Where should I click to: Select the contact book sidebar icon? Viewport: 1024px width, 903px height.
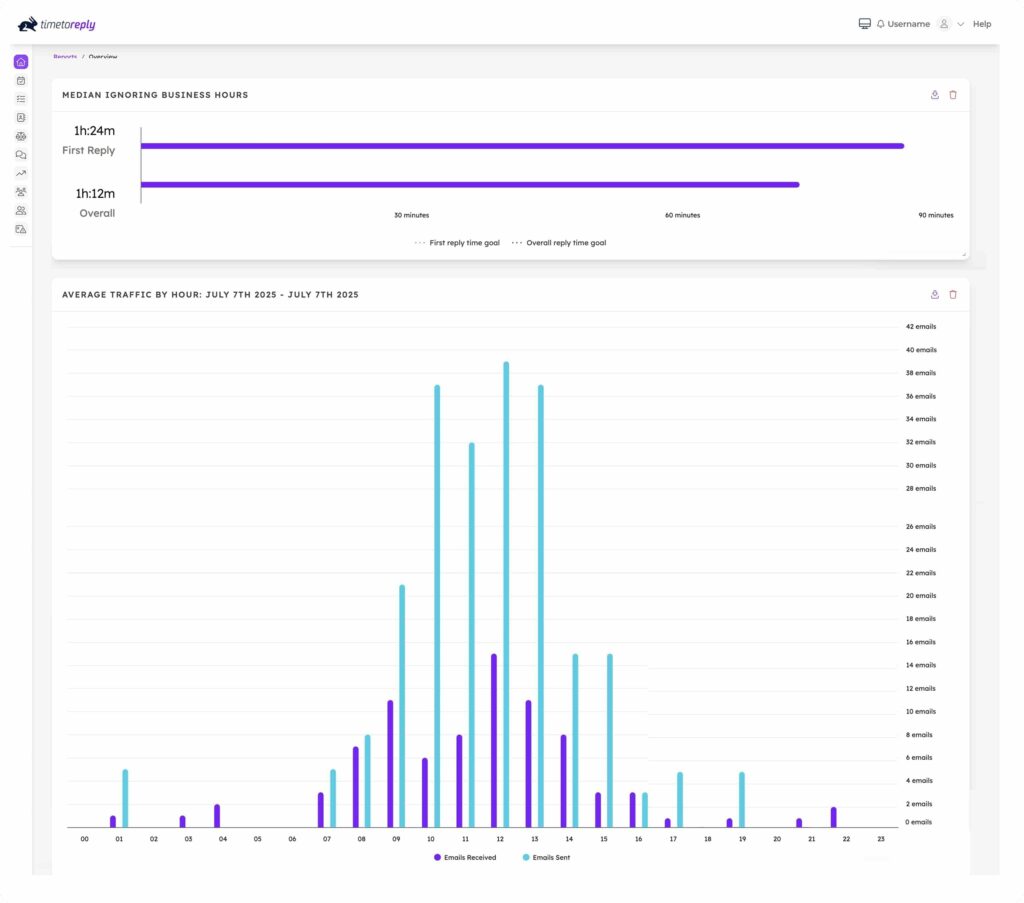point(21,118)
